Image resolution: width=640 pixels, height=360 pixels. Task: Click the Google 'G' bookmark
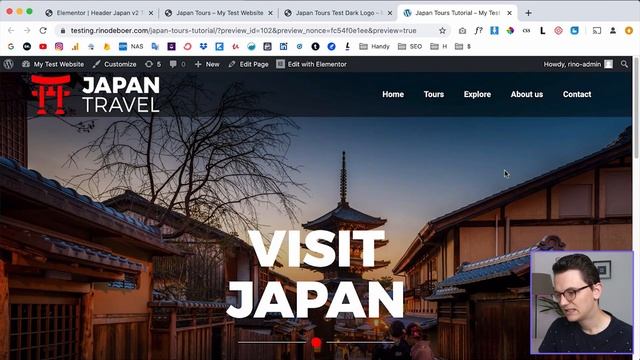pyautogui.click(x=11, y=47)
